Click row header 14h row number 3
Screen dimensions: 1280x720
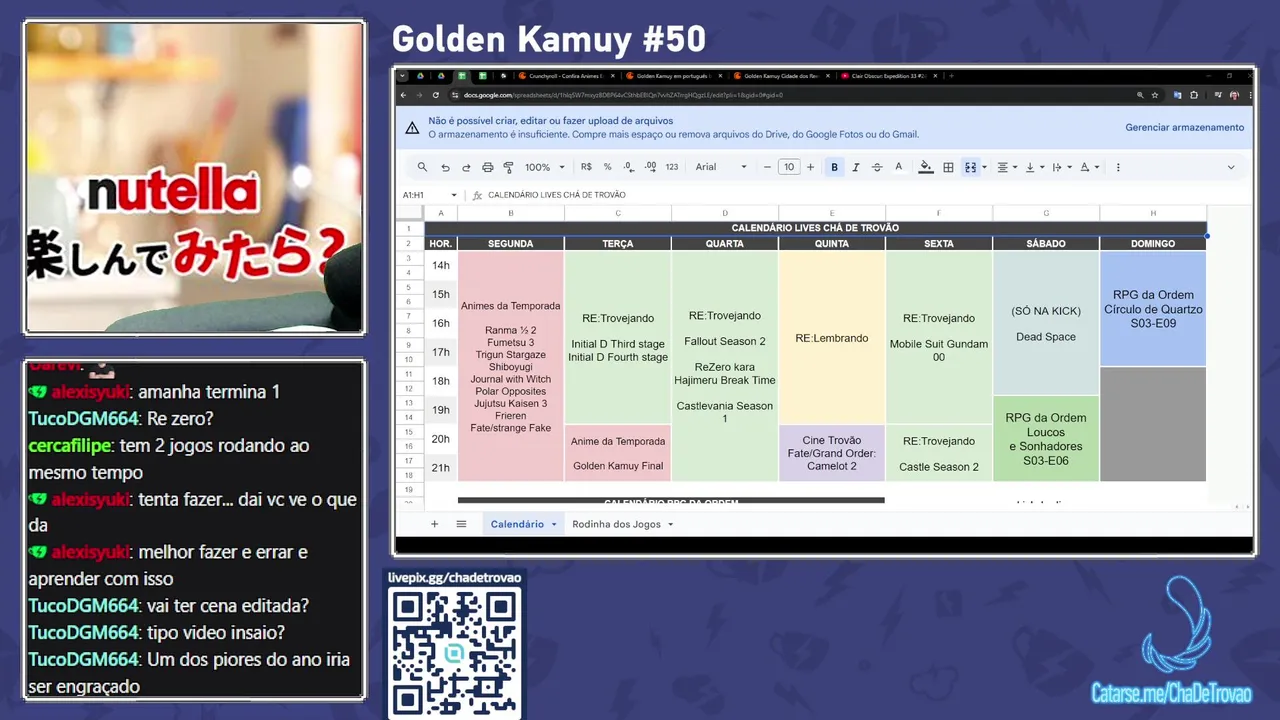tap(408, 258)
